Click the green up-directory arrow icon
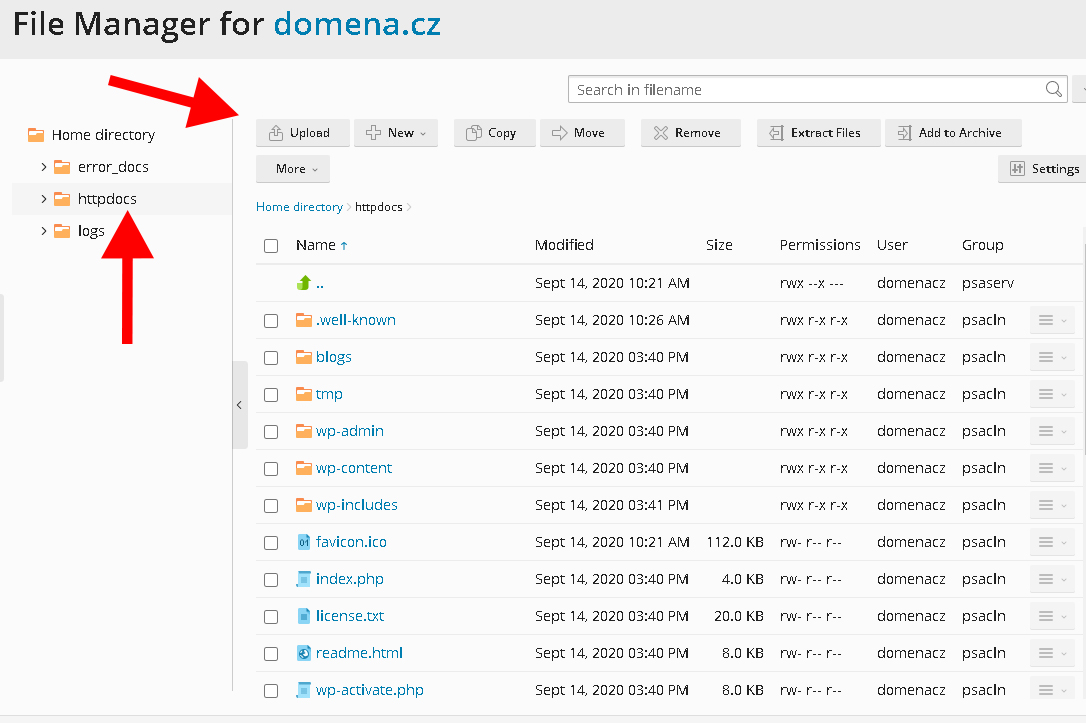The image size is (1086, 723). pyautogui.click(x=304, y=283)
